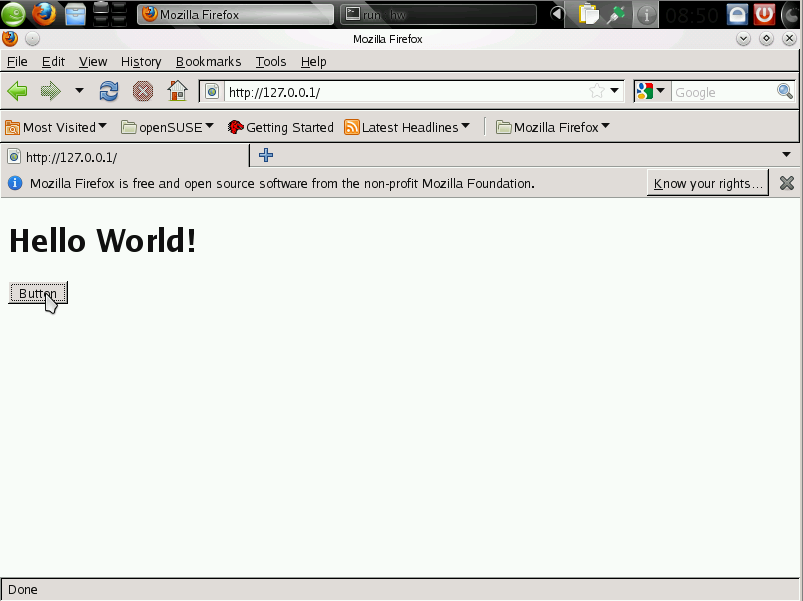Click the Know your rights button
Image resolution: width=803 pixels, height=601 pixels.
pyautogui.click(x=707, y=183)
